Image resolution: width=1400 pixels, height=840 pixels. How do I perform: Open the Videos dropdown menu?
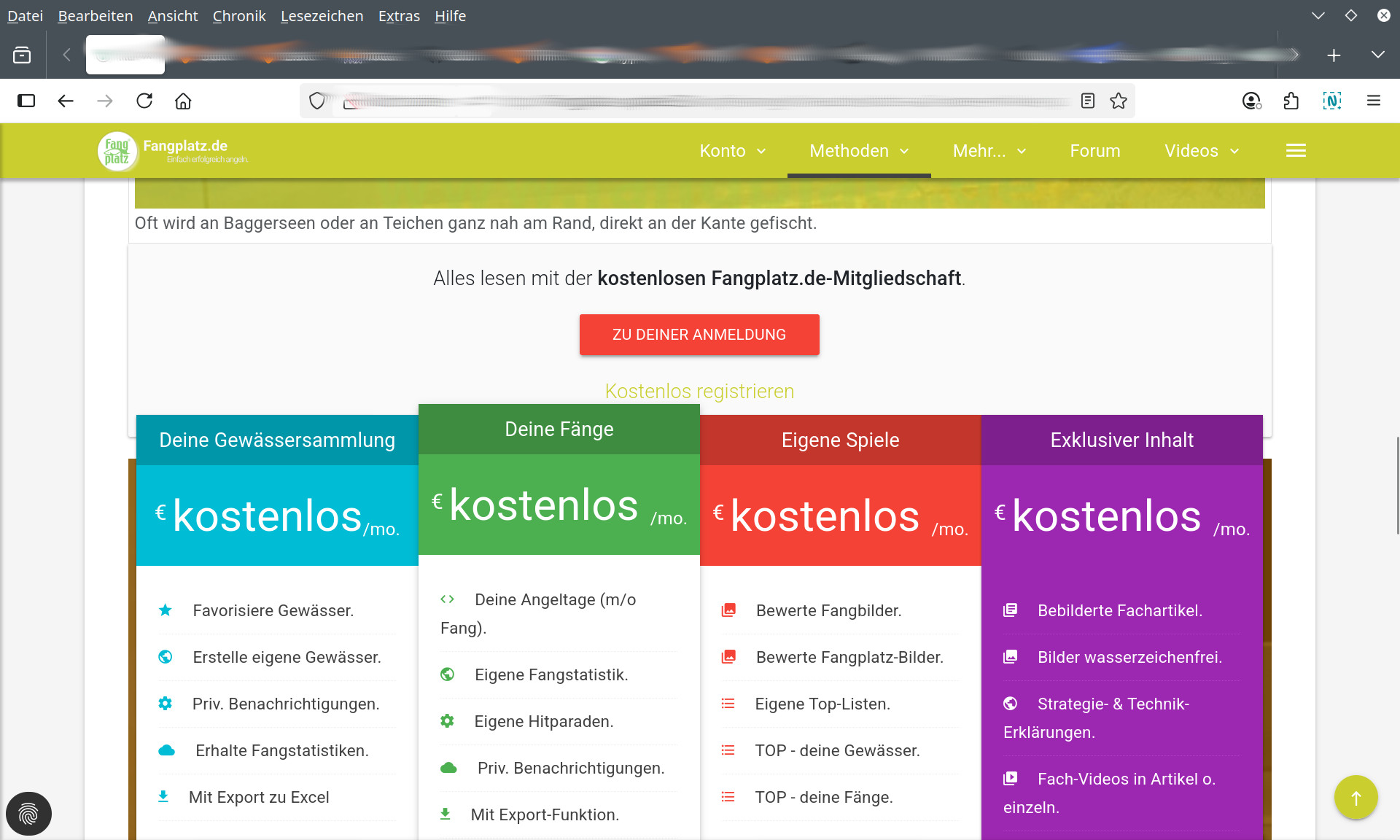pyautogui.click(x=1199, y=151)
